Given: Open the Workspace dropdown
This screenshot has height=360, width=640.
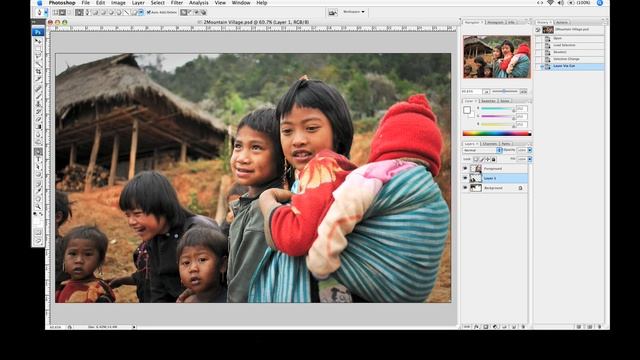Looking at the screenshot, I should [x=354, y=12].
